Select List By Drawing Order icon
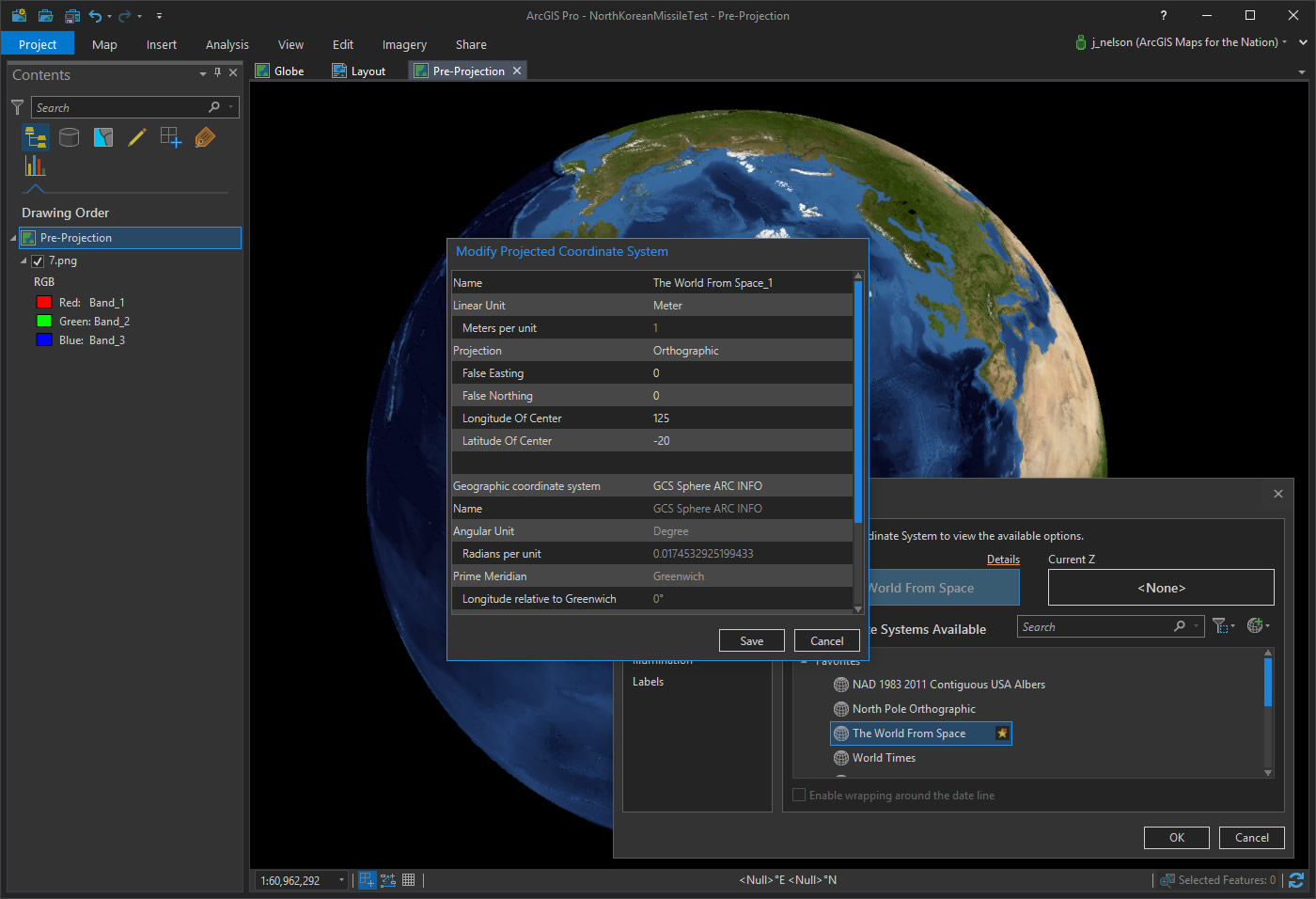The height and width of the screenshot is (899, 1316). pos(36,138)
